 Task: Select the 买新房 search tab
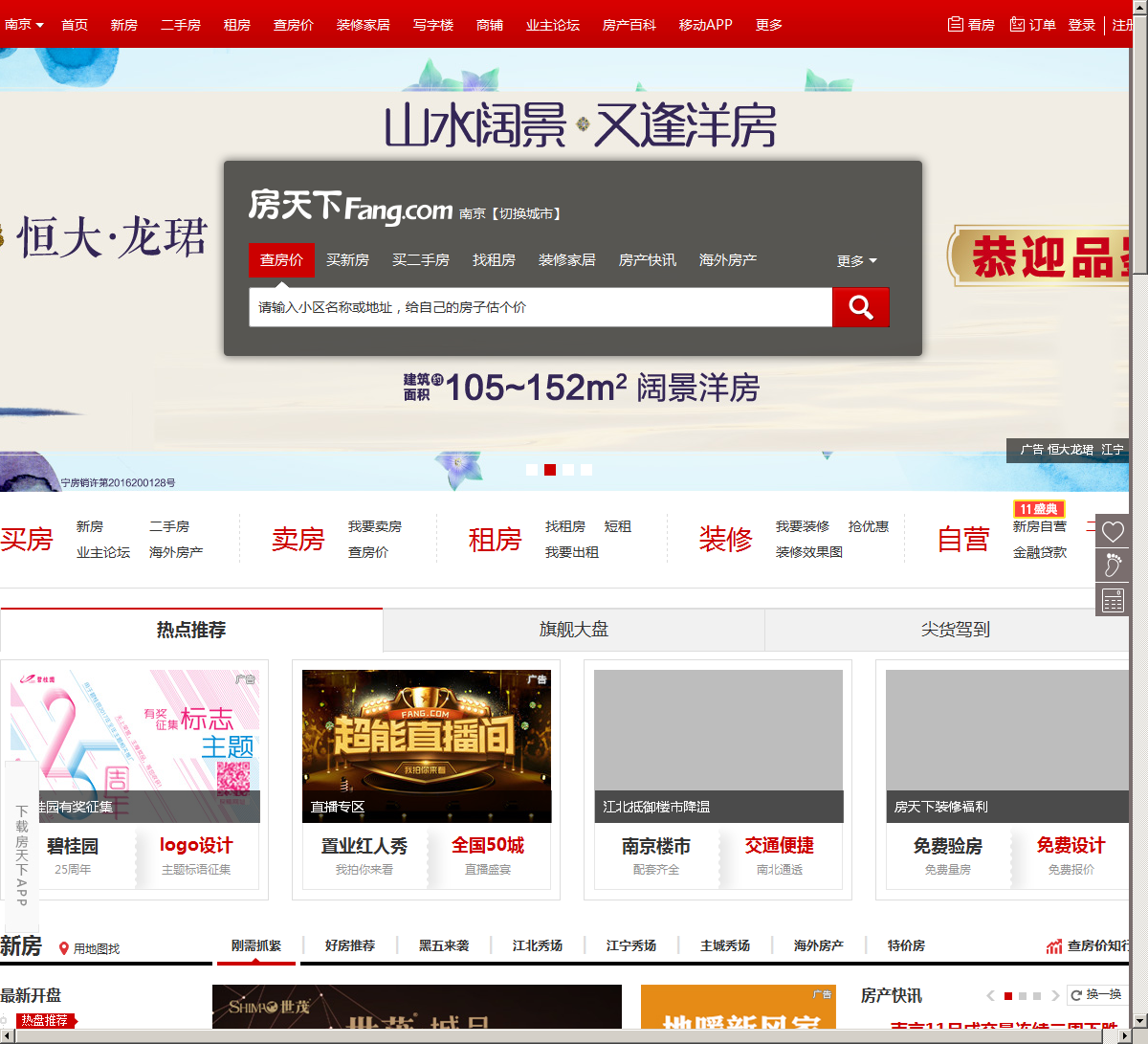(347, 260)
